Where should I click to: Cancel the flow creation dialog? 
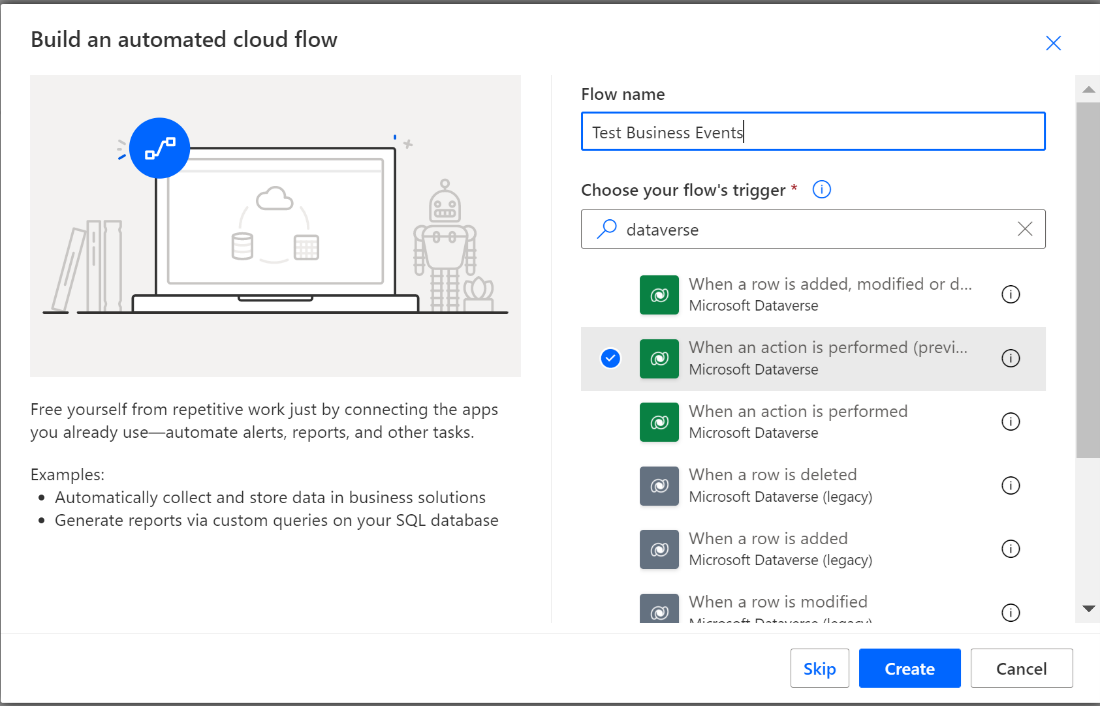coord(1021,669)
